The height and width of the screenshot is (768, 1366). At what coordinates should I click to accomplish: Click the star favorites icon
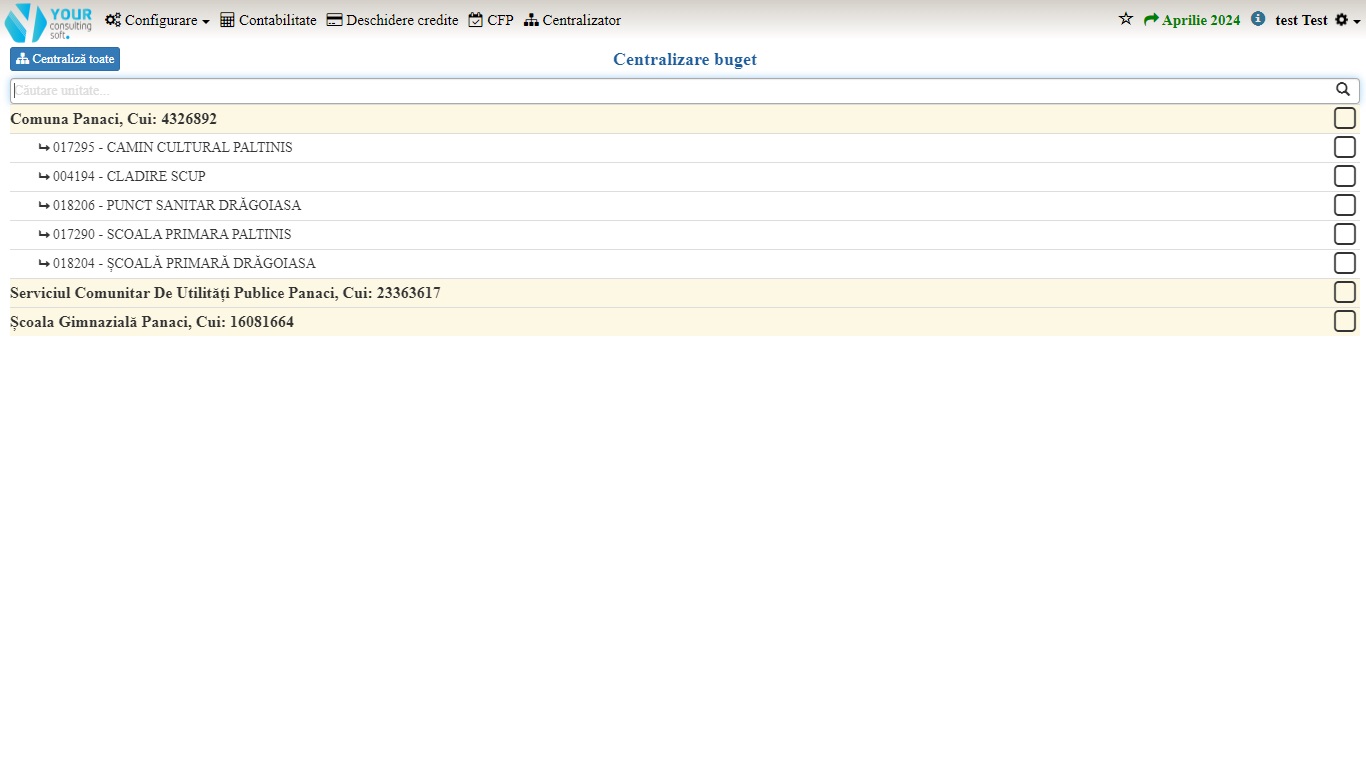pyautogui.click(x=1126, y=19)
